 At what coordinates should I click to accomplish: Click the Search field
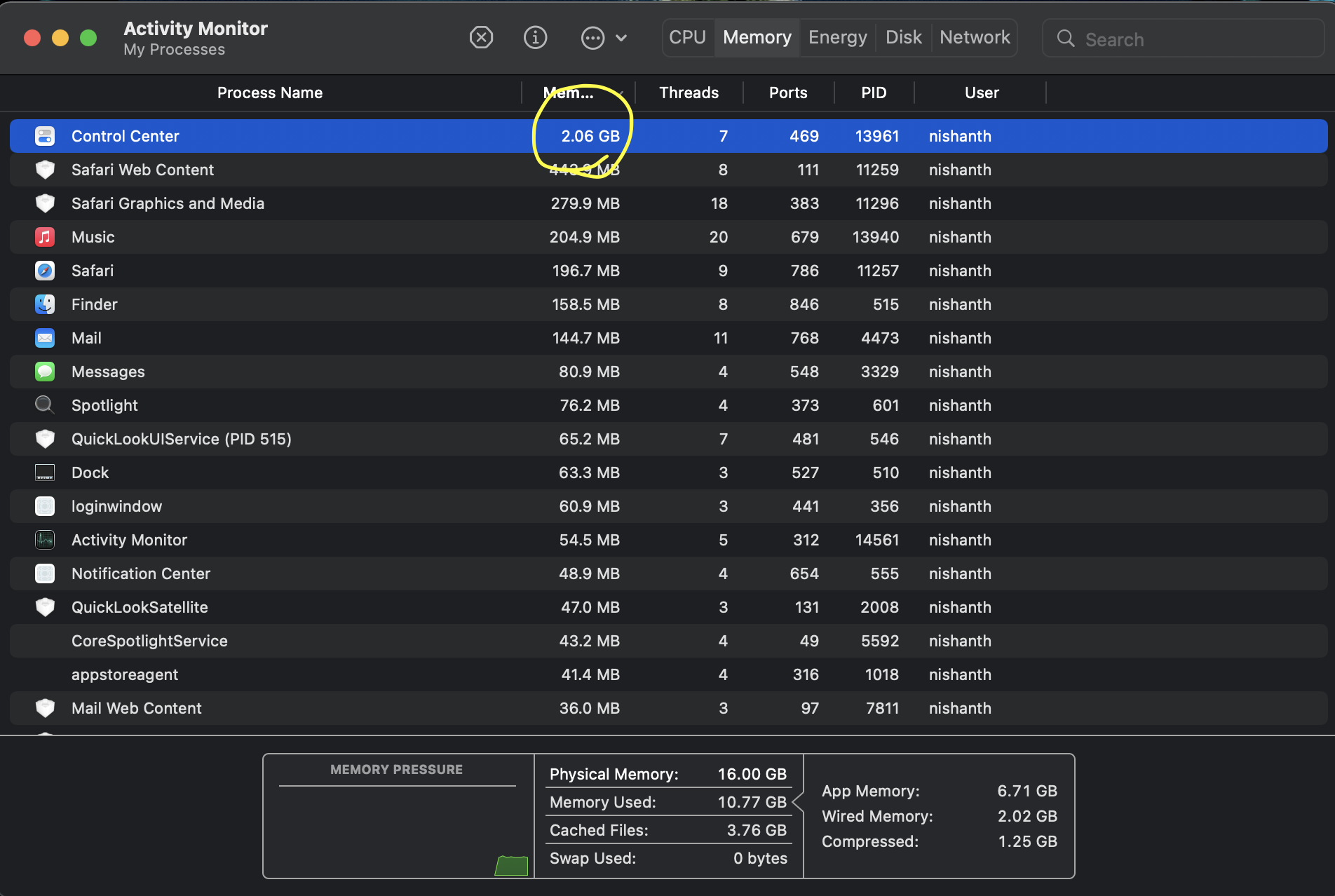click(x=1183, y=39)
